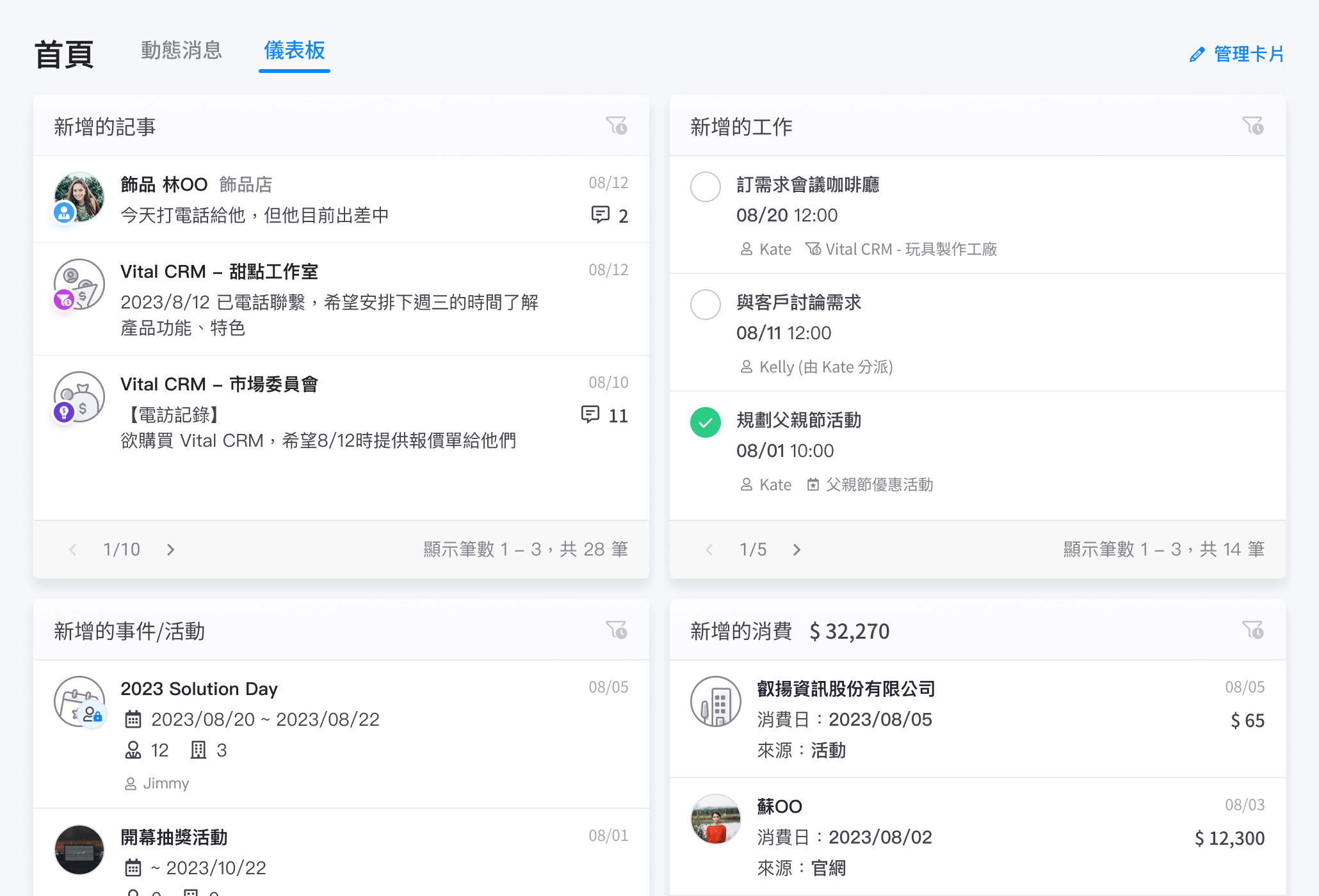Click the 市場委員會 money bag avatar icon
This screenshot has width=1319, height=896.
(79, 397)
